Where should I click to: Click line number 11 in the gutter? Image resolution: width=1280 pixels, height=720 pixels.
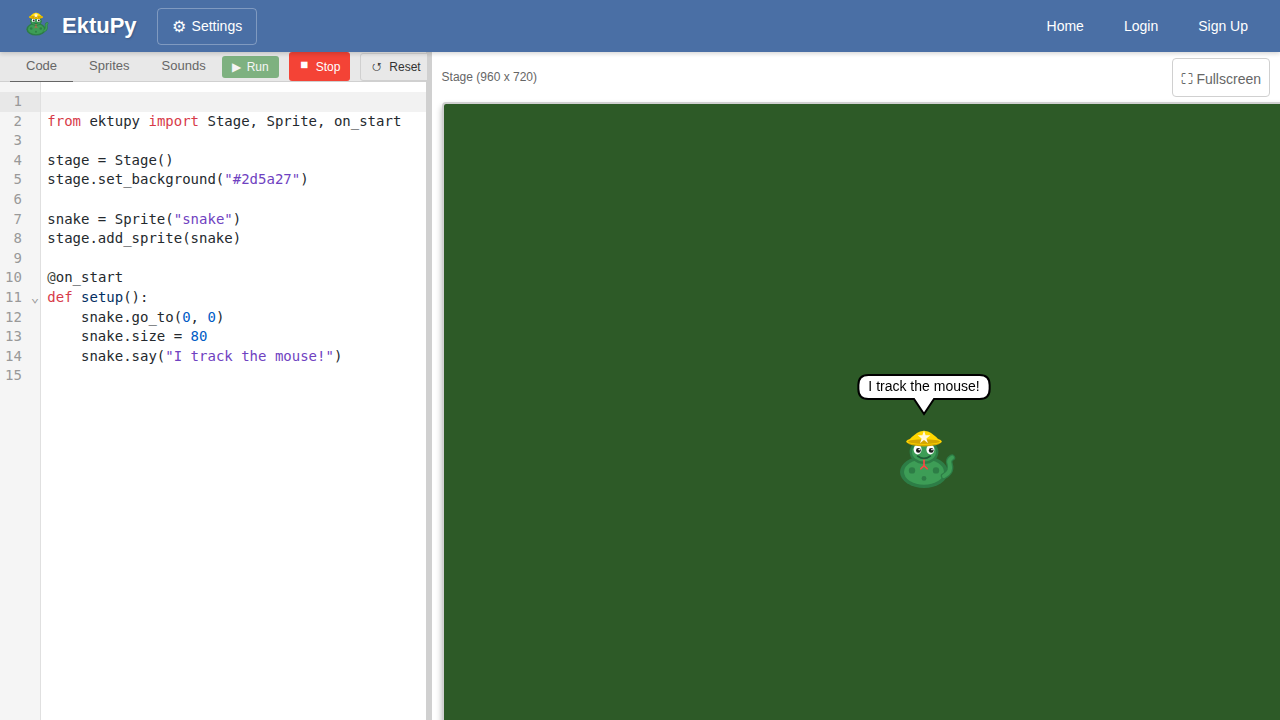tap(14, 298)
